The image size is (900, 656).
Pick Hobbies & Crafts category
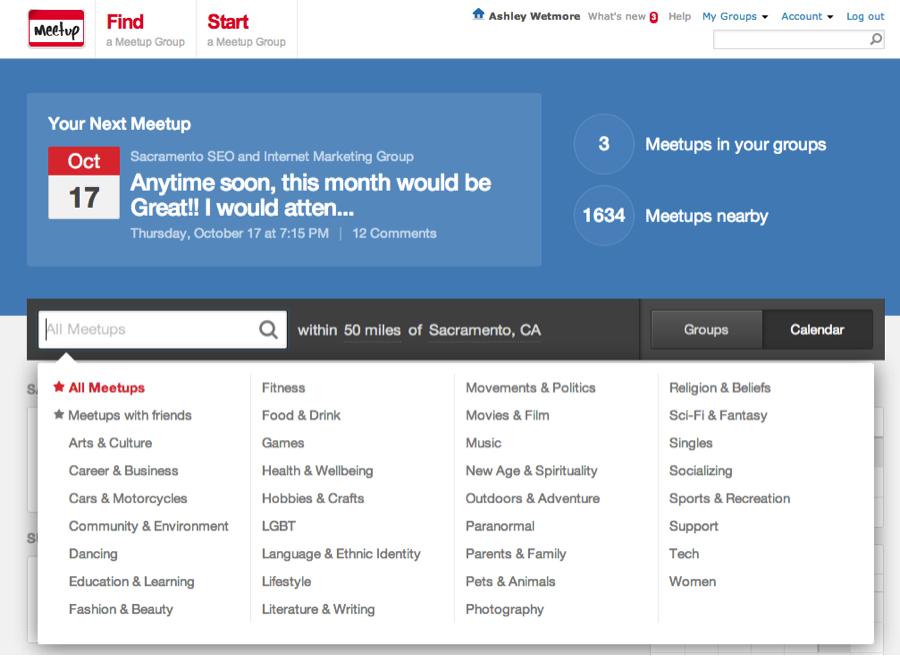click(x=313, y=498)
